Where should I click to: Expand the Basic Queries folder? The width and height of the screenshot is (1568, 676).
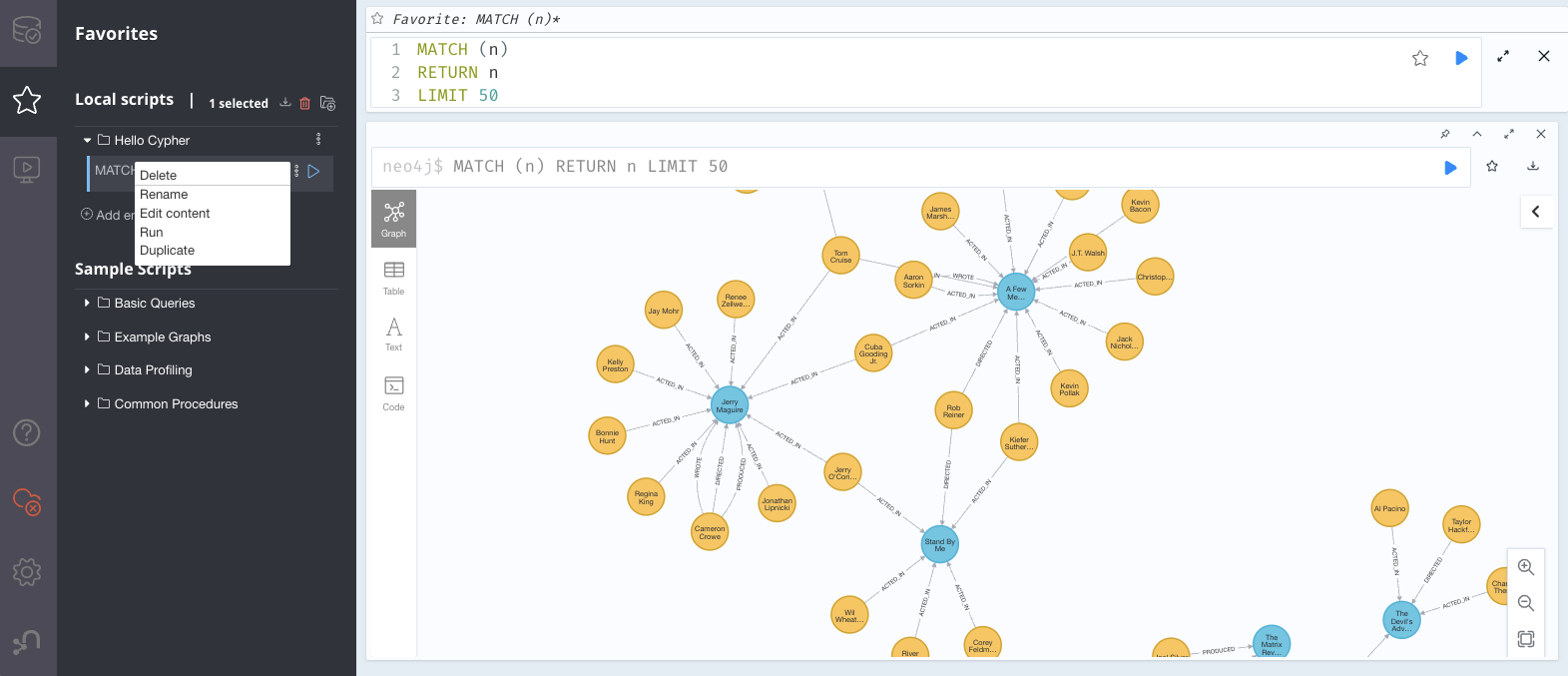(154, 304)
